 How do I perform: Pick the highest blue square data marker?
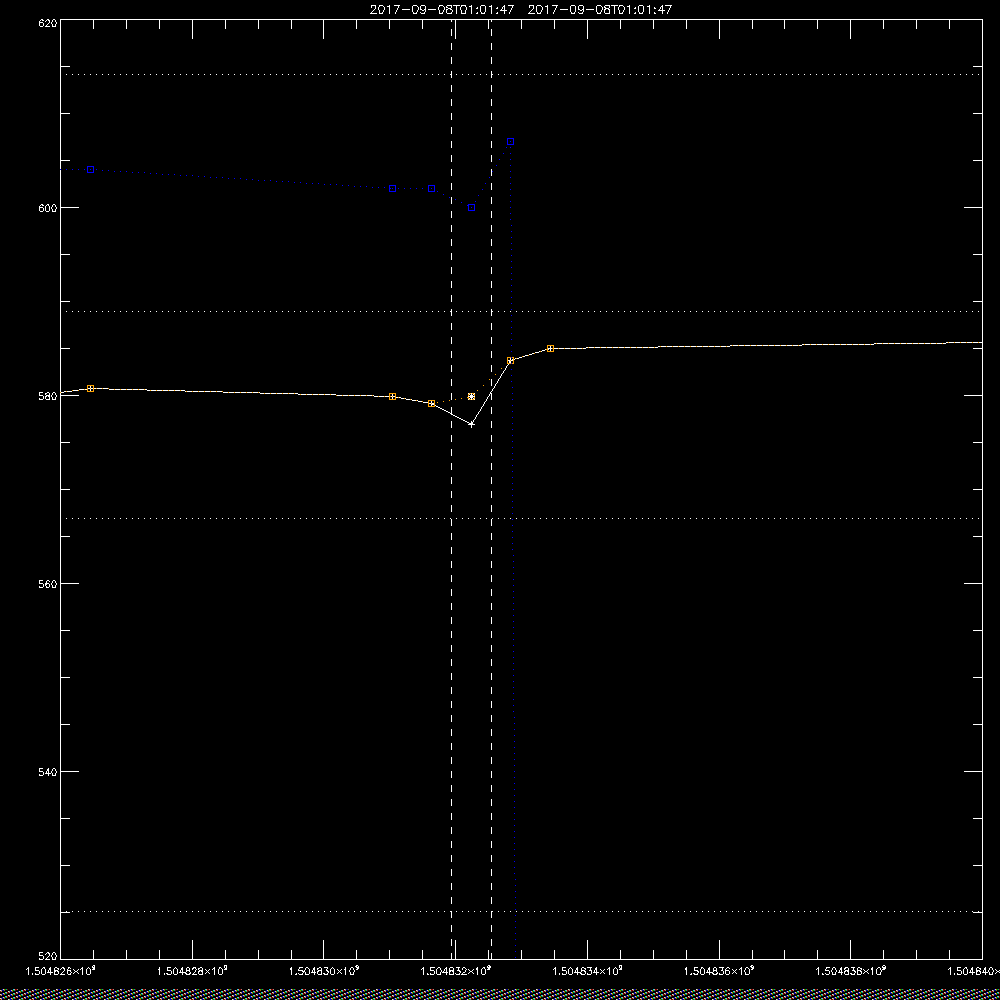[x=510, y=142]
